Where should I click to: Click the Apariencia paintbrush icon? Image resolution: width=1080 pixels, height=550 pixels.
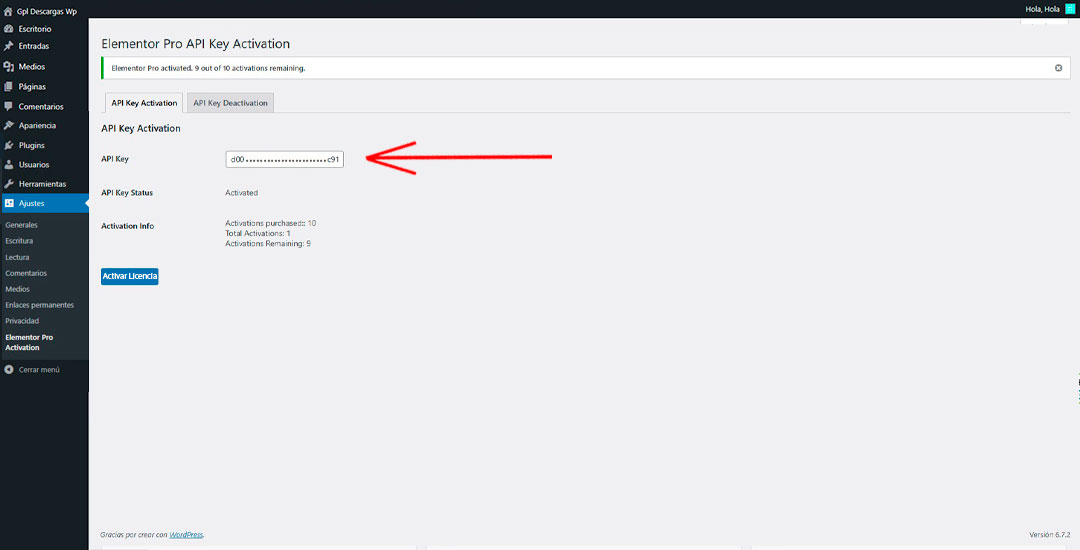click(8, 125)
